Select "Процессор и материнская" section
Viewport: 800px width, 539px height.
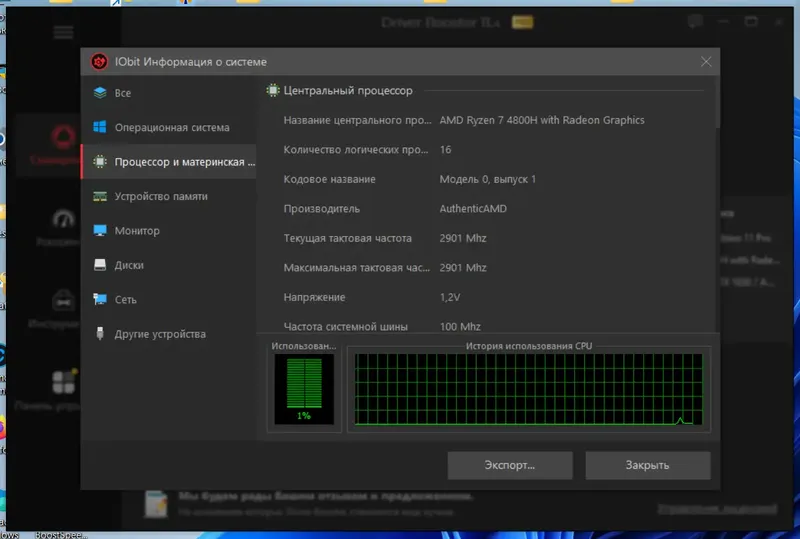pyautogui.click(x=168, y=162)
